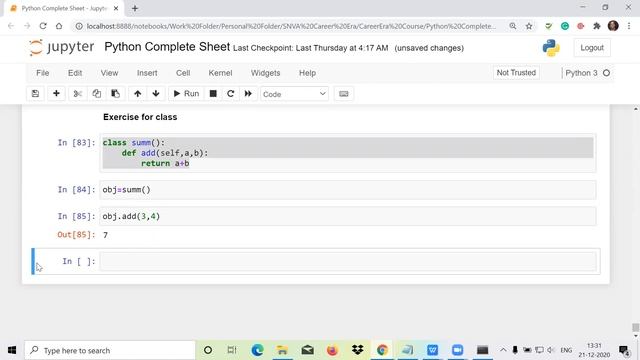Open the browser extensions puzzle icon
Image resolution: width=640 pixels, height=360 pixels.
click(x=597, y=26)
